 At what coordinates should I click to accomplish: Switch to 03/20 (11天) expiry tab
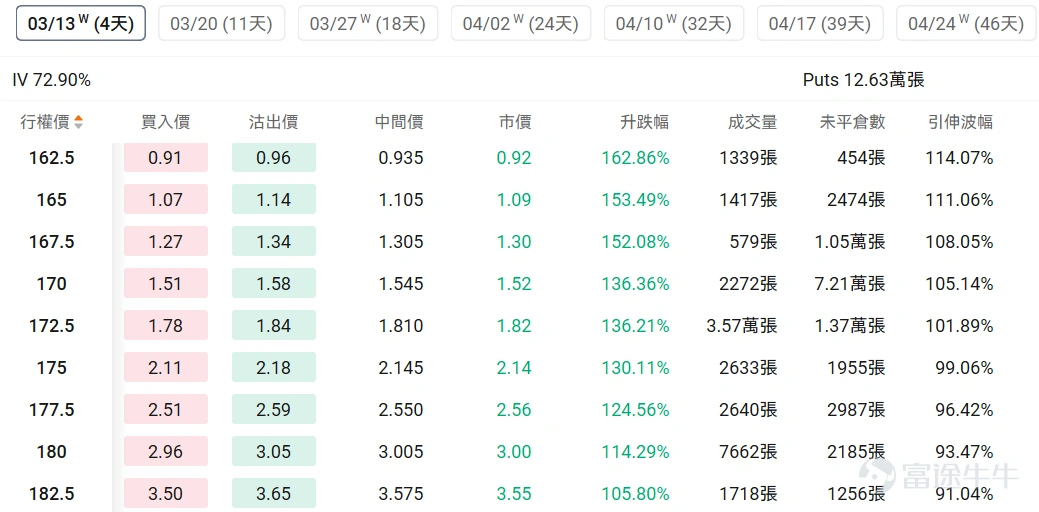pos(221,24)
